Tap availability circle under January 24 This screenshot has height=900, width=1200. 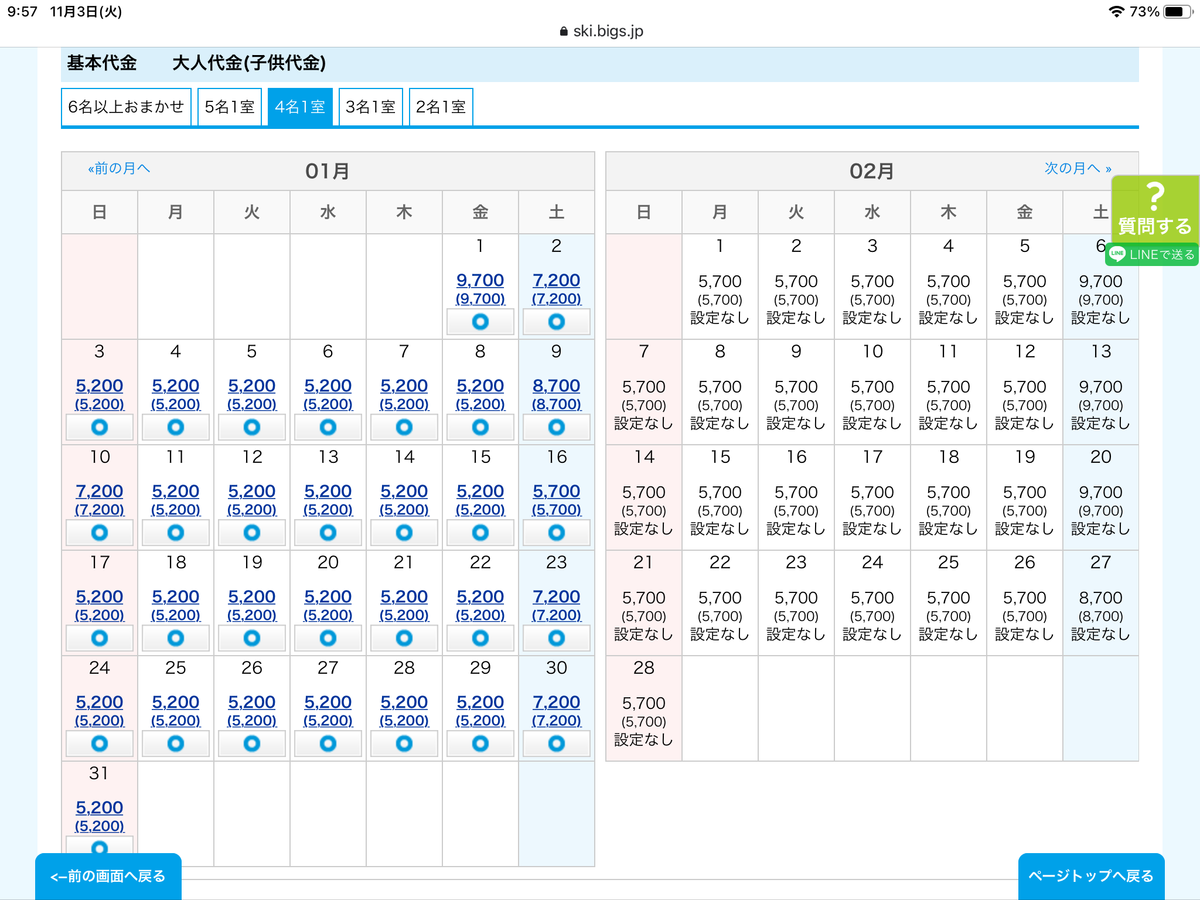(x=99, y=744)
